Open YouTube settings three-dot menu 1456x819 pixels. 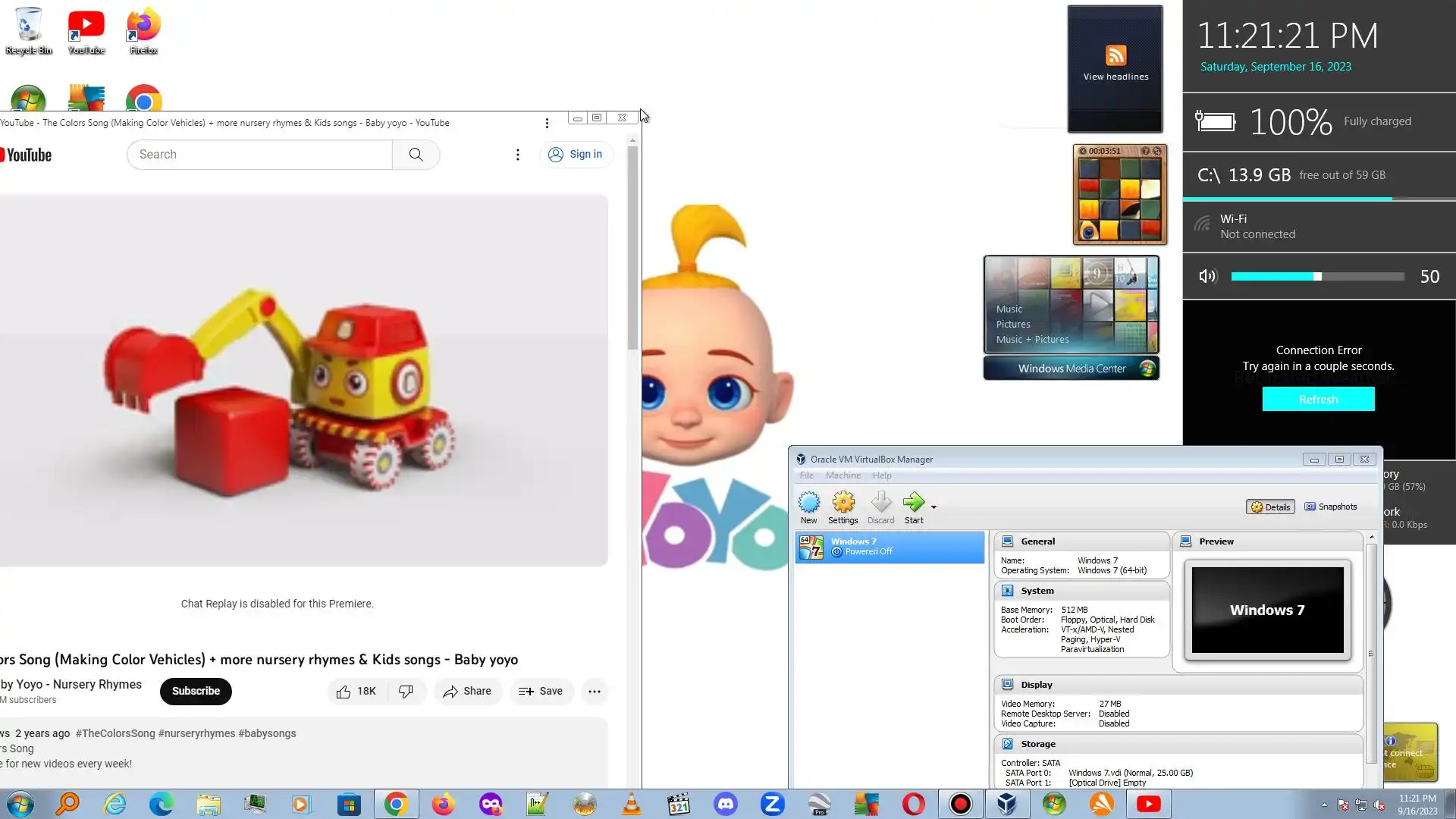point(518,155)
